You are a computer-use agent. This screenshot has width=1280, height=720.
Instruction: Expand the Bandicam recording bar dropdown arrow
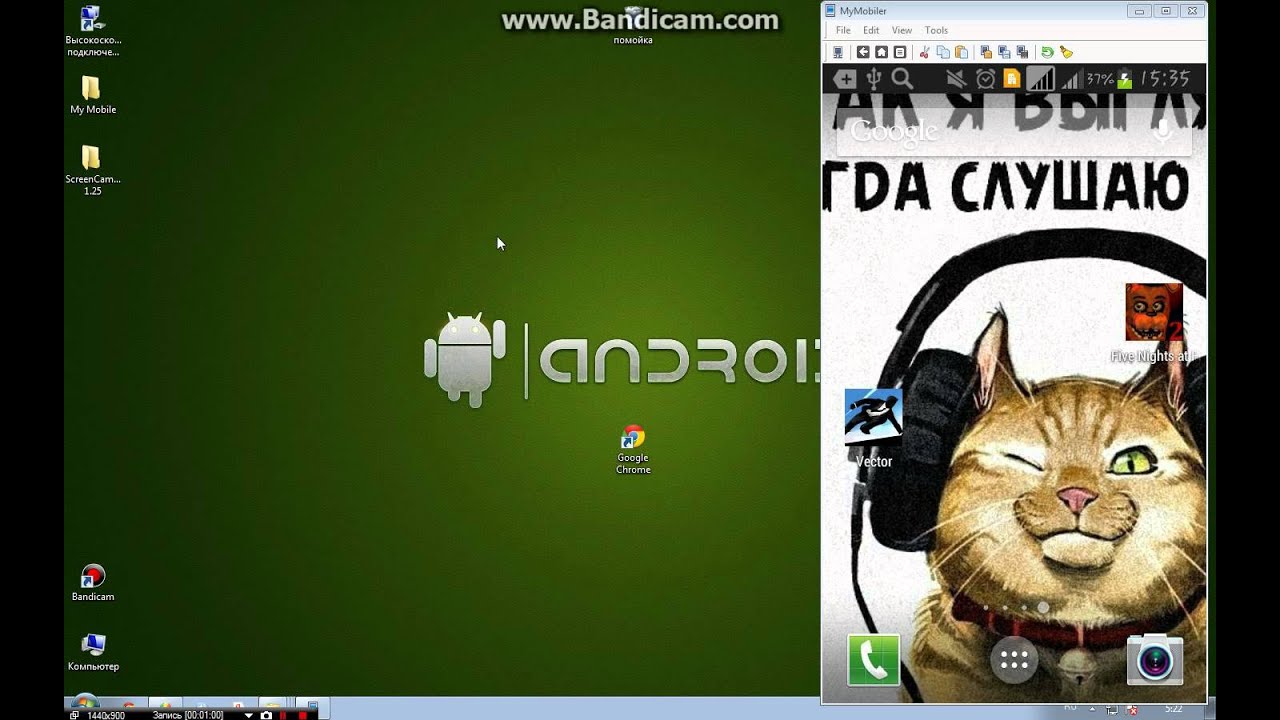pyautogui.click(x=249, y=715)
